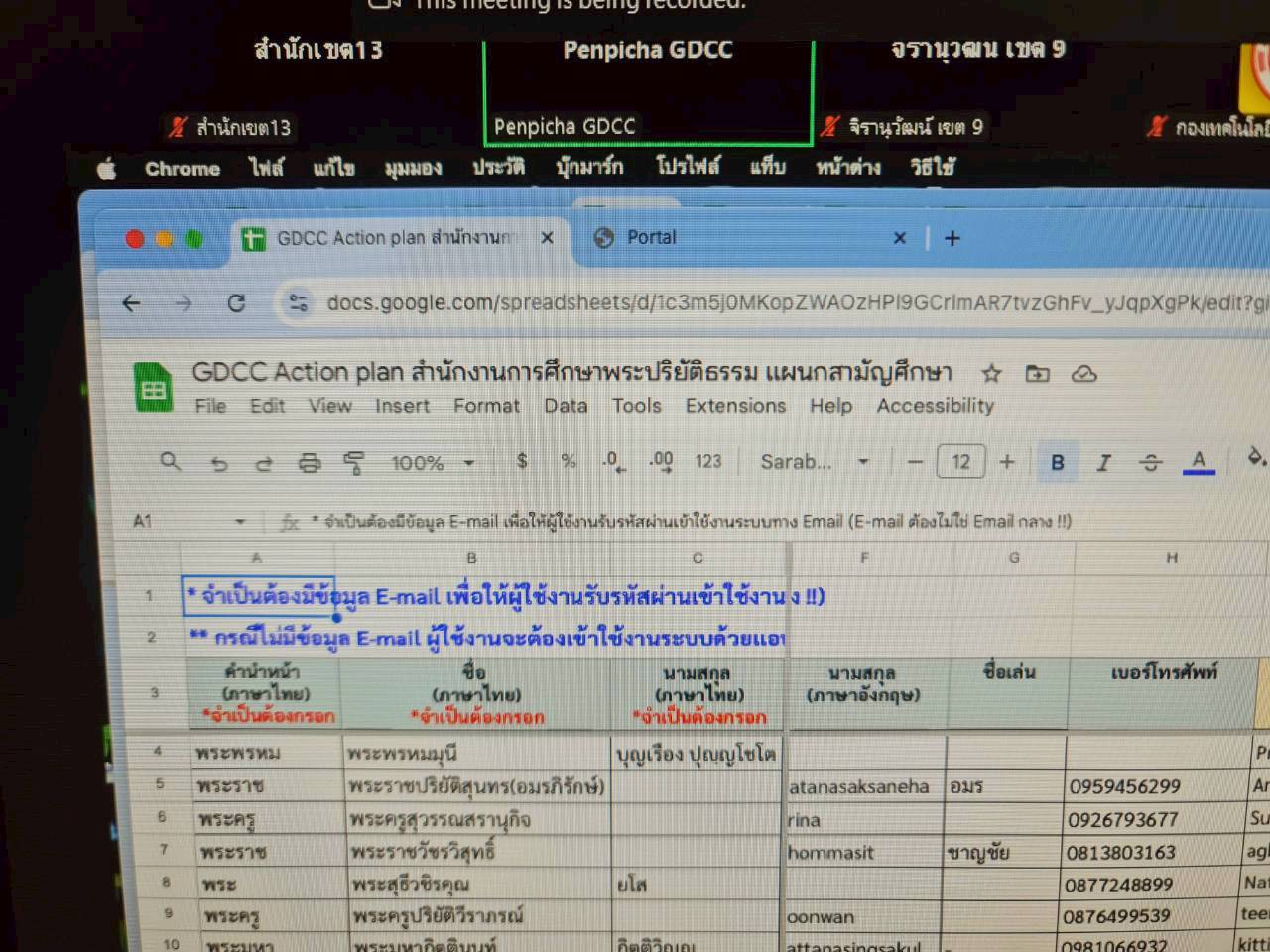The height and width of the screenshot is (952, 1270).
Task: Open the 100% zoom level dropdown
Action: [x=433, y=462]
